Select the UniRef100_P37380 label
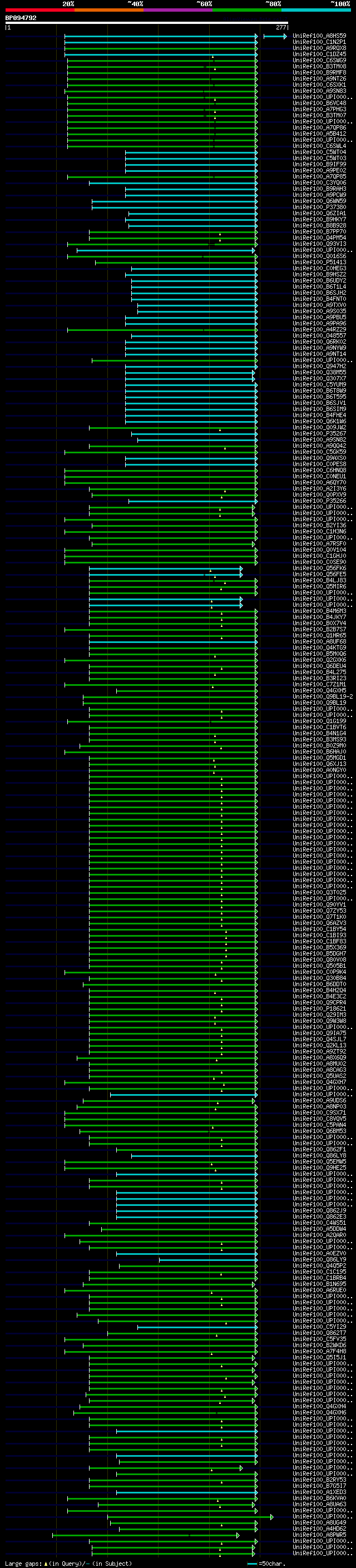The image size is (356, 1568). pyautogui.click(x=319, y=207)
